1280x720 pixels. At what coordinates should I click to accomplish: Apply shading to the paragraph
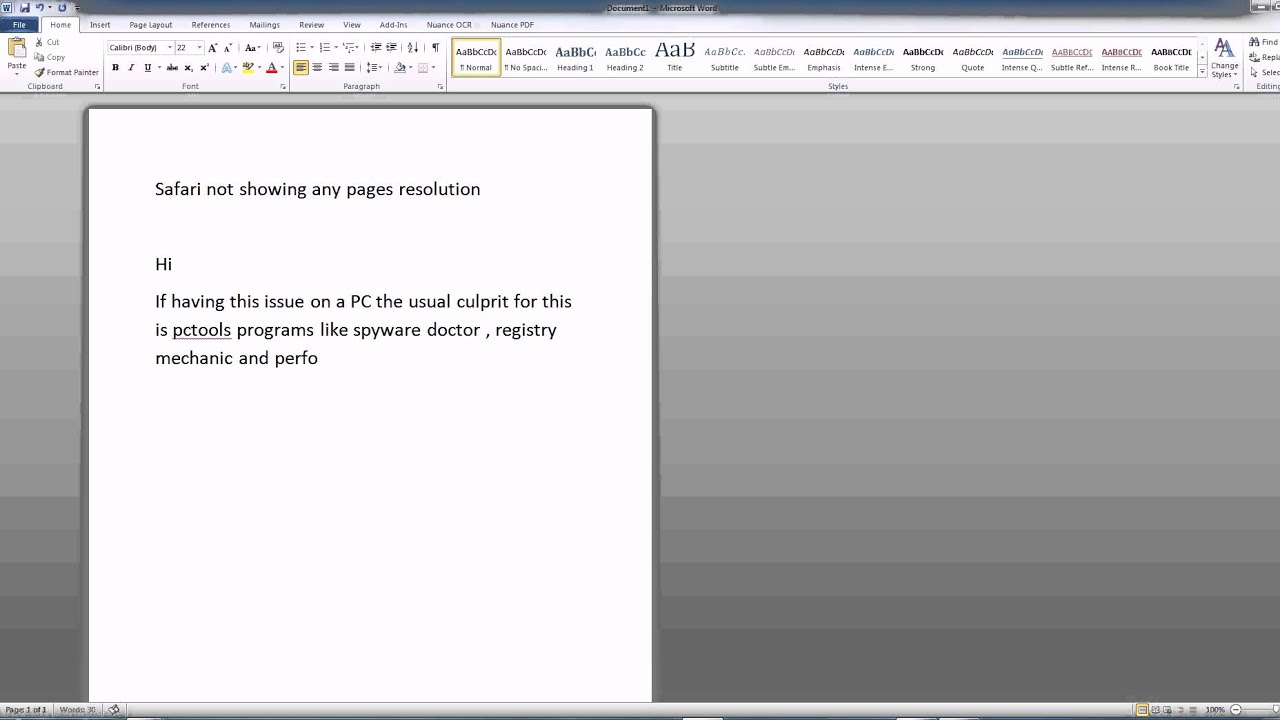(400, 68)
